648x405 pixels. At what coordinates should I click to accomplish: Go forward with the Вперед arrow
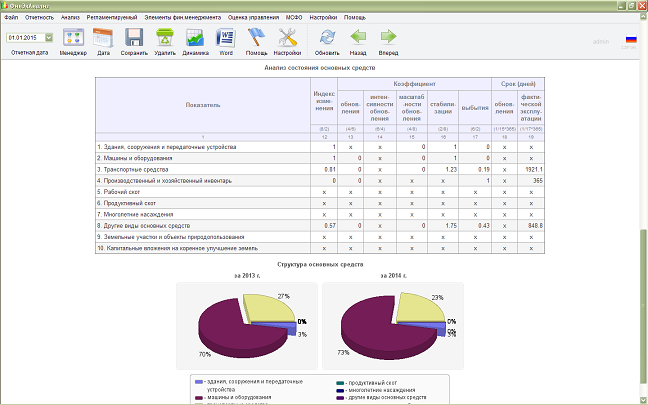point(388,37)
